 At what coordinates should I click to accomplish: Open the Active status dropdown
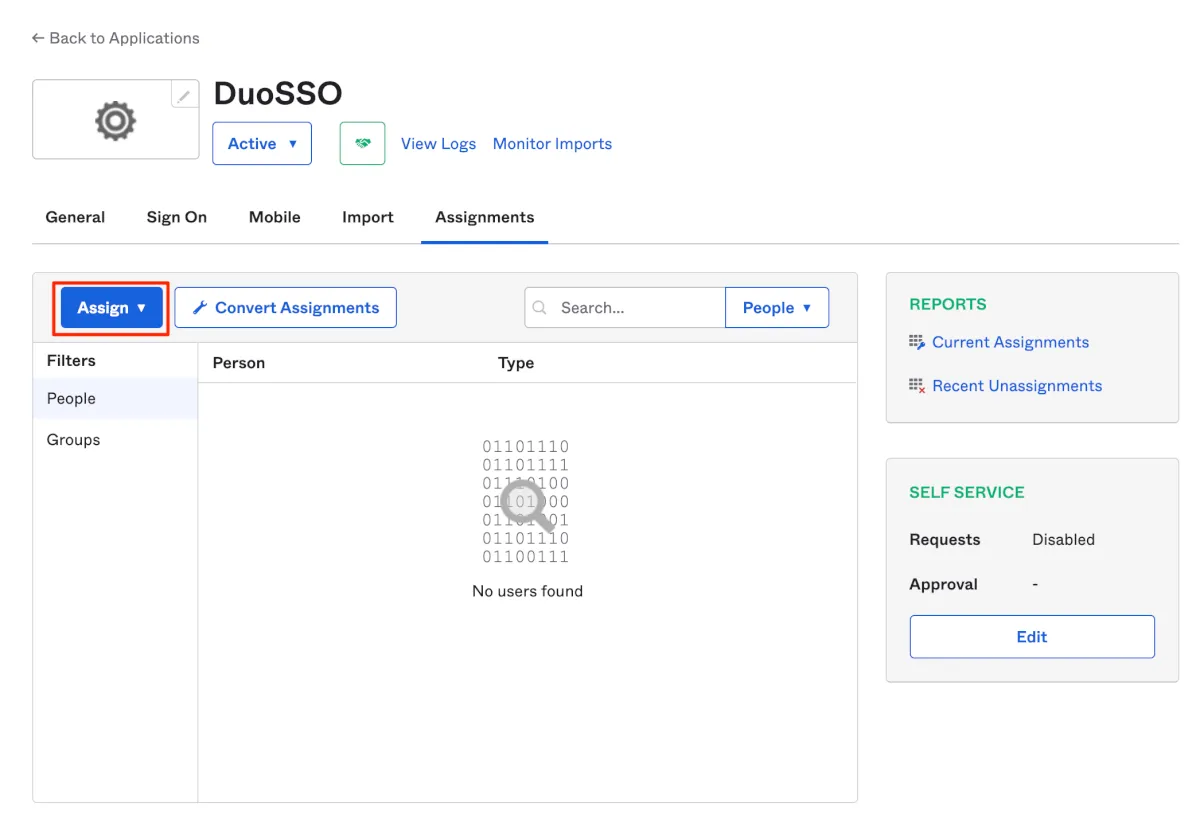click(262, 144)
